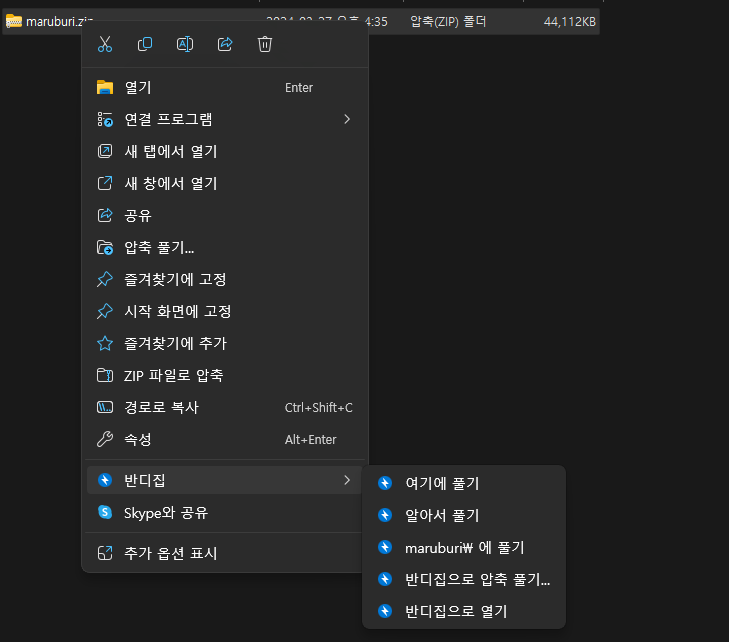Choose 알아서 풀기 in Bandizip submenu
Image resolution: width=729 pixels, height=642 pixels.
464,515
